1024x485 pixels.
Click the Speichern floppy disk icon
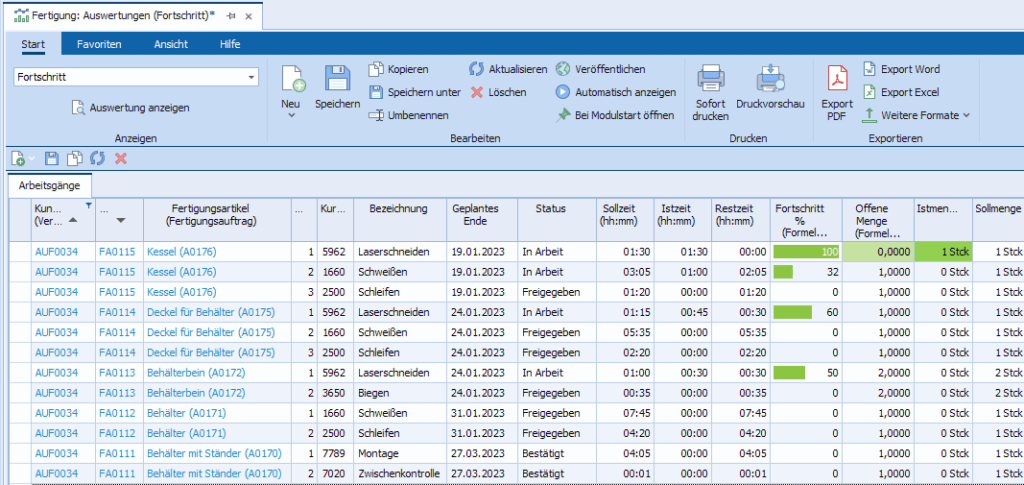pyautogui.click(x=337, y=78)
